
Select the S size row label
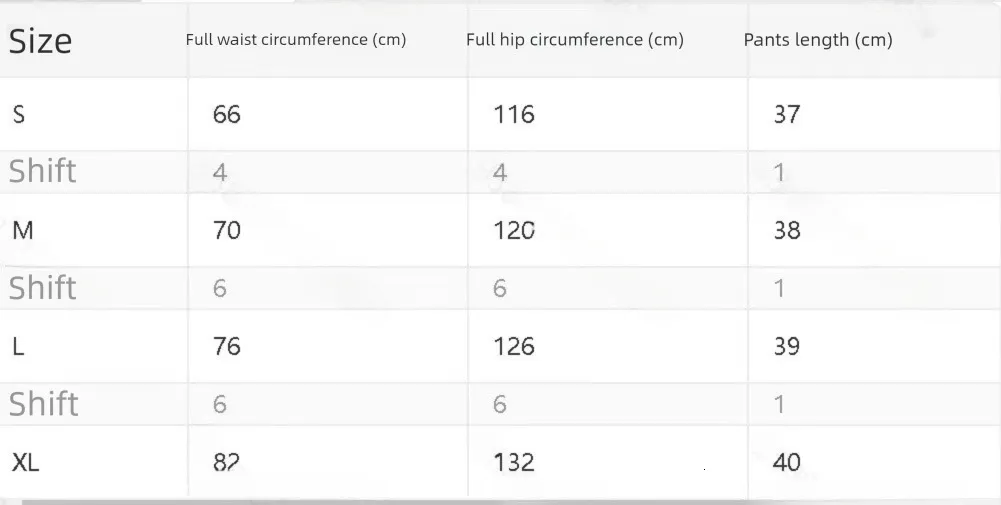coord(19,114)
